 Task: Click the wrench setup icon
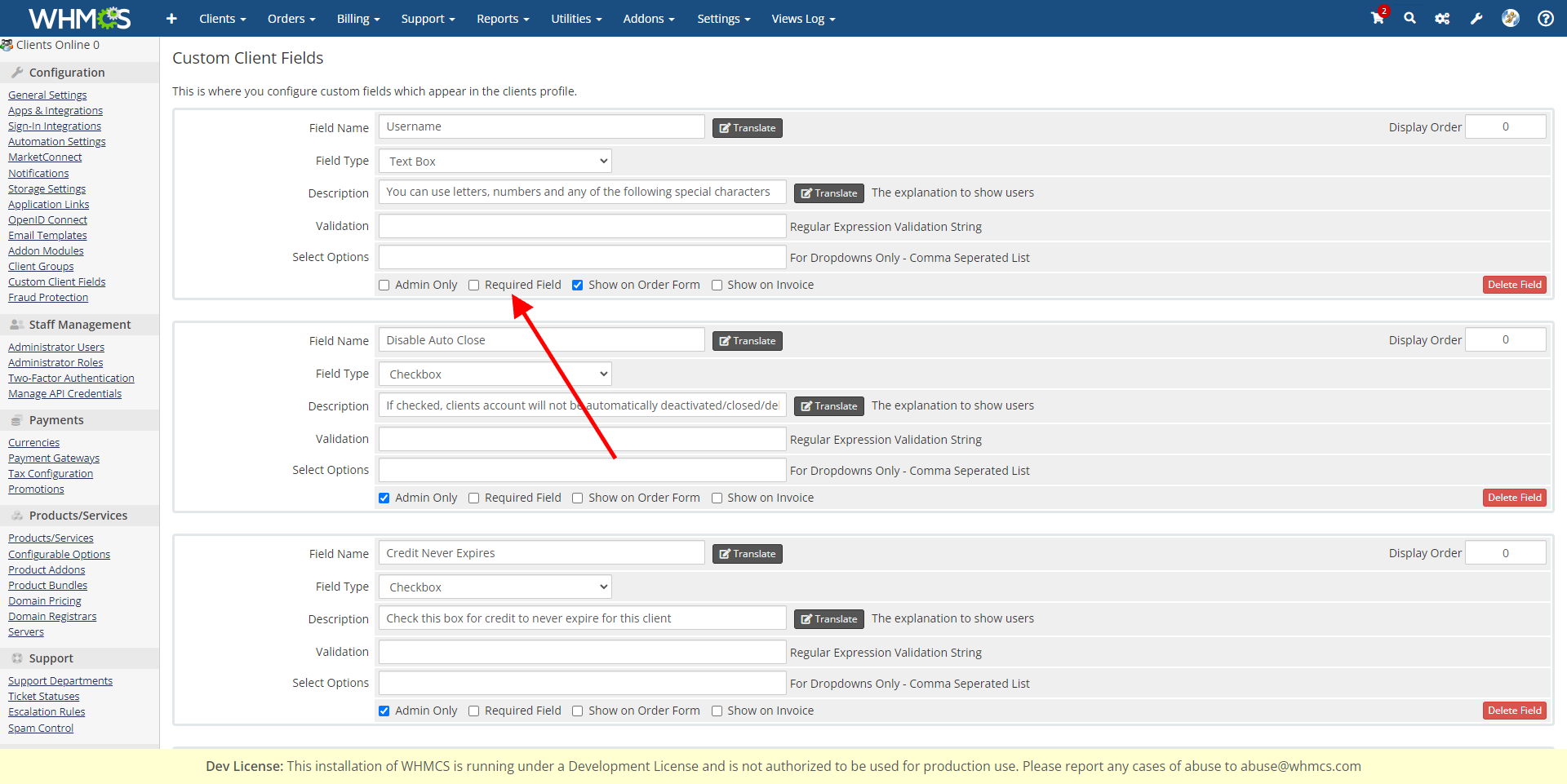(x=1476, y=18)
